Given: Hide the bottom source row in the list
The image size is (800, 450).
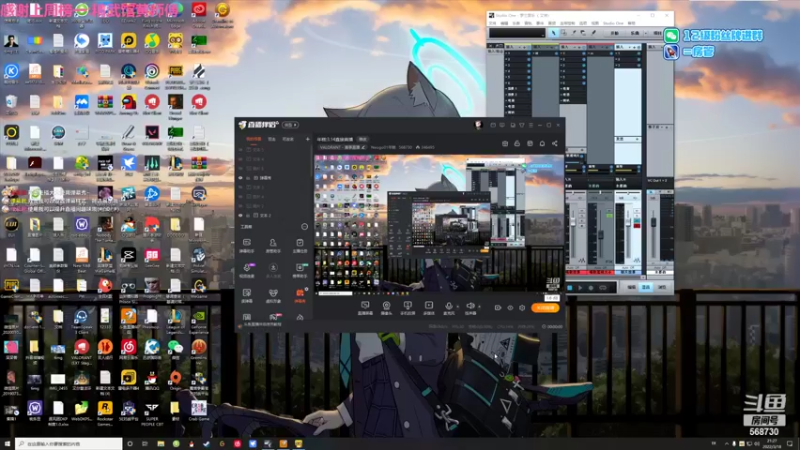Looking at the screenshot, I should tap(241, 215).
